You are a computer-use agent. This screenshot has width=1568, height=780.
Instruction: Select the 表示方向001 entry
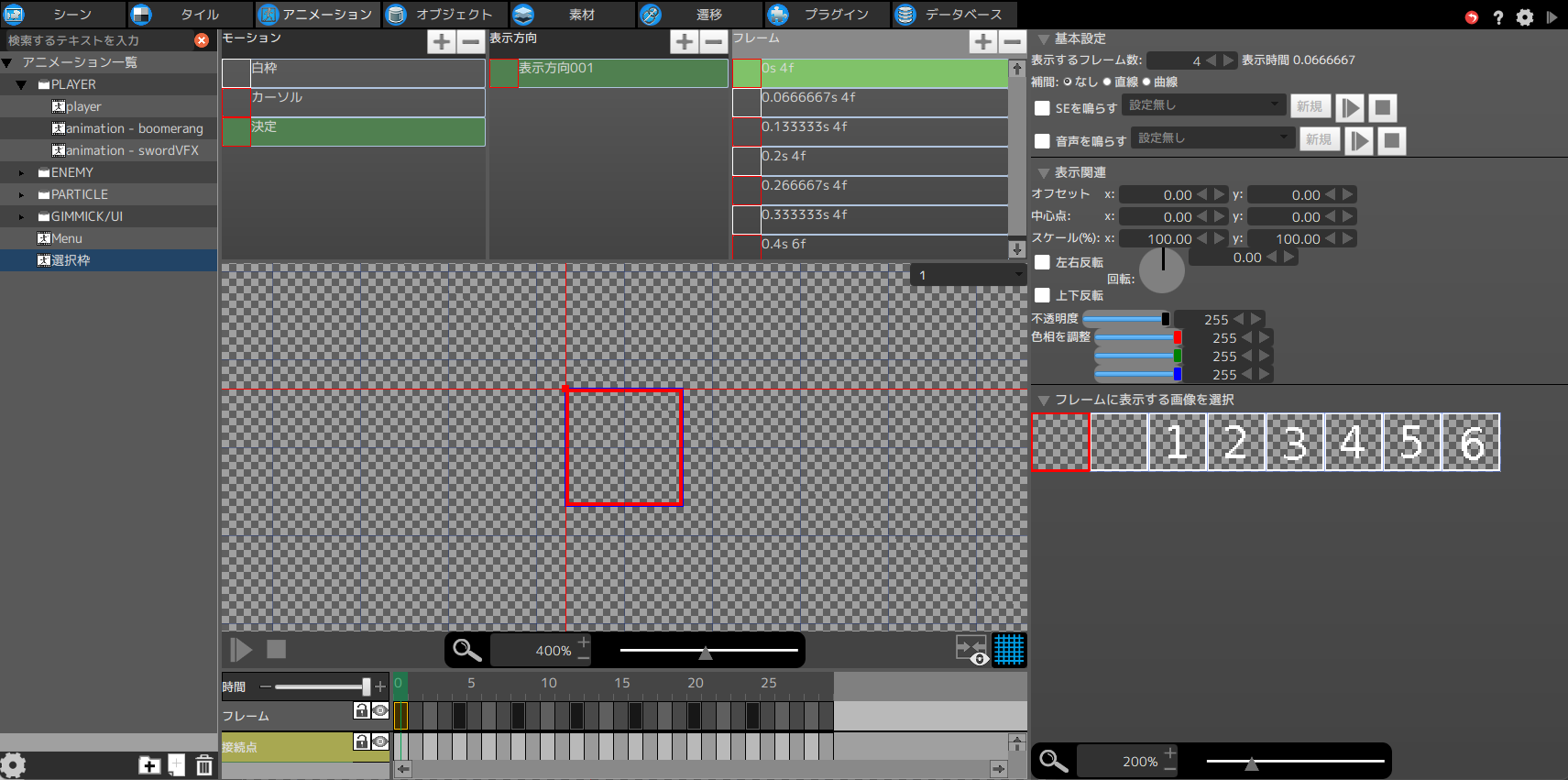click(x=609, y=72)
